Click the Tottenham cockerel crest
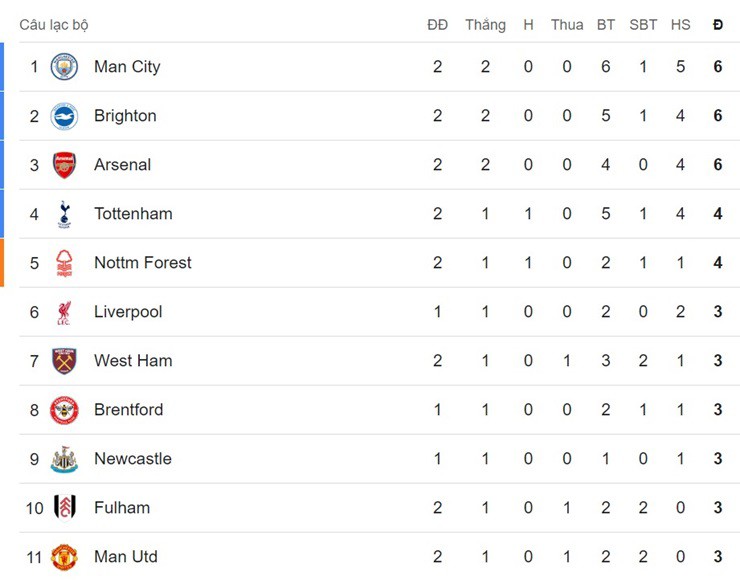 pos(64,214)
